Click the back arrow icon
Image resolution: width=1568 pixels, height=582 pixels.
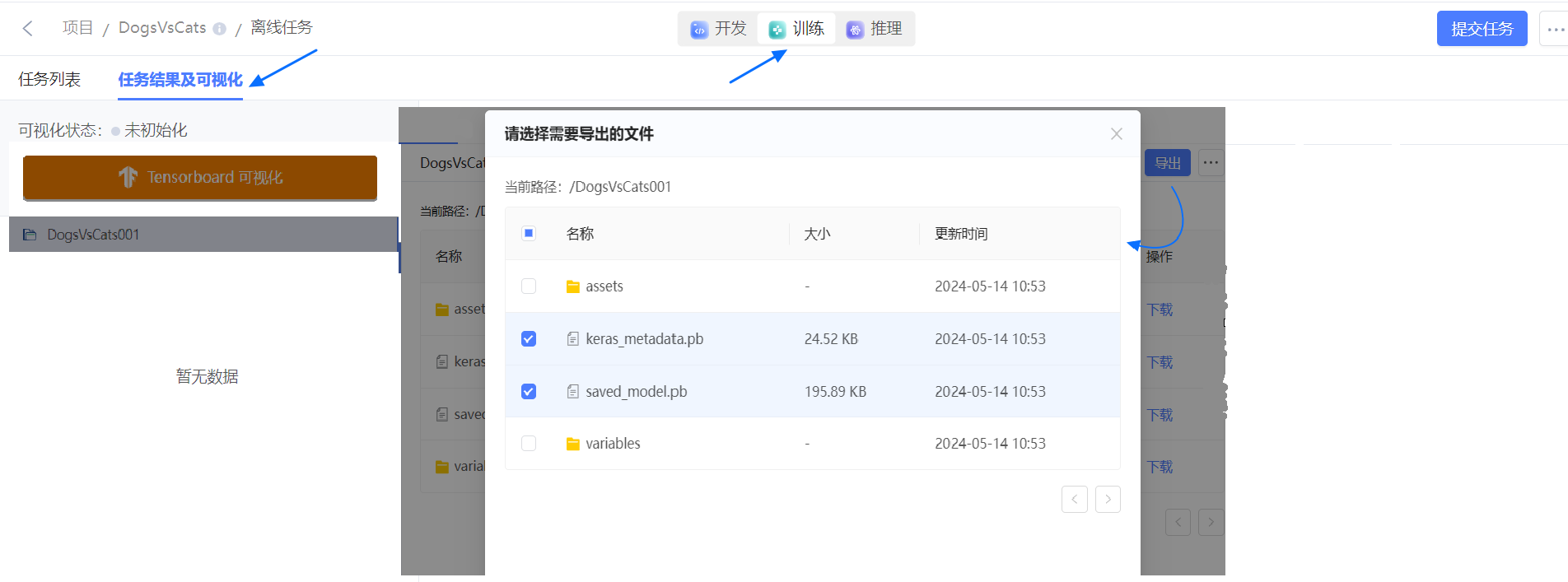pyautogui.click(x=28, y=29)
